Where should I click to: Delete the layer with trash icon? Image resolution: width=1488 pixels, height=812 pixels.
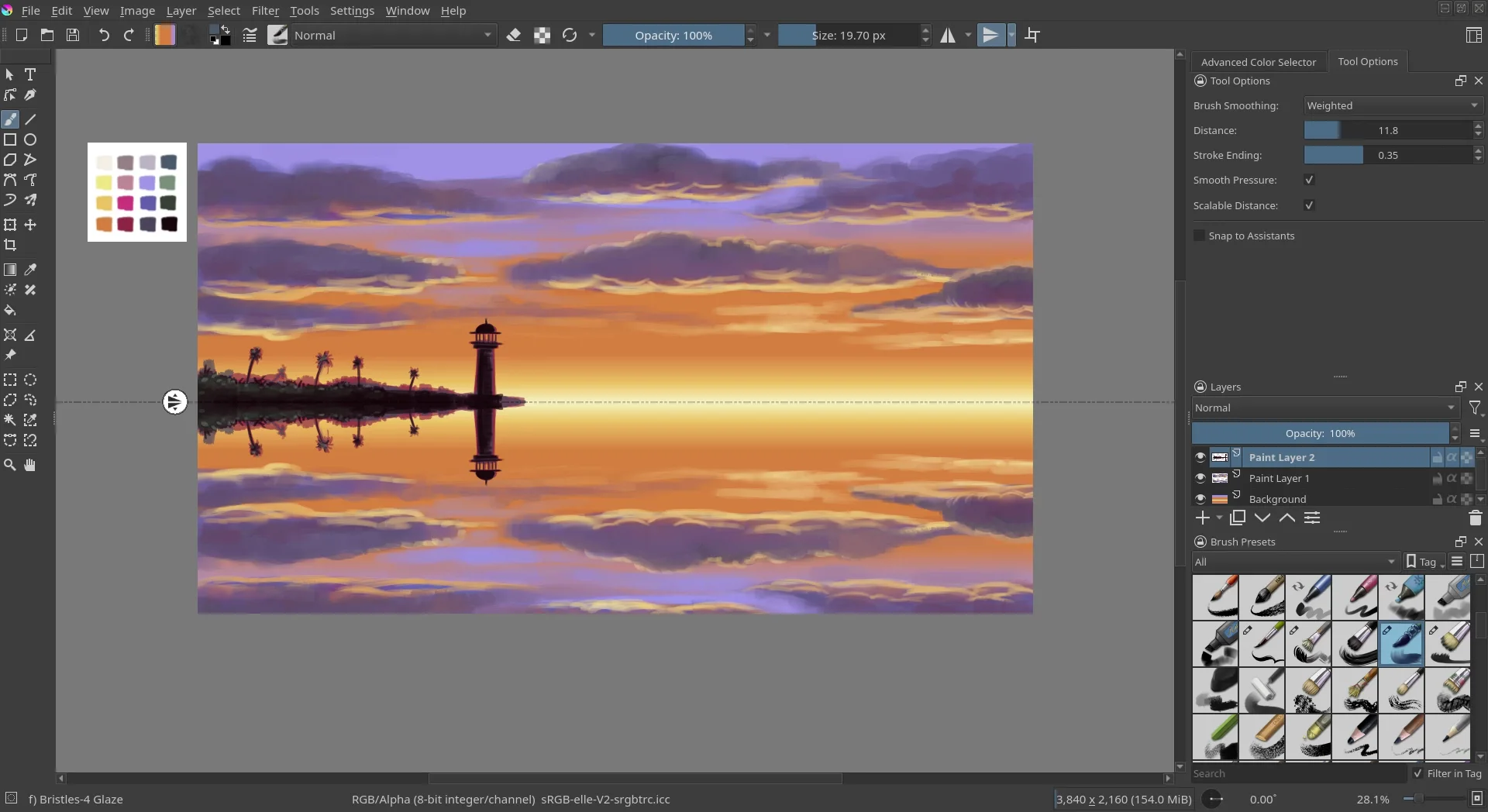[1475, 518]
